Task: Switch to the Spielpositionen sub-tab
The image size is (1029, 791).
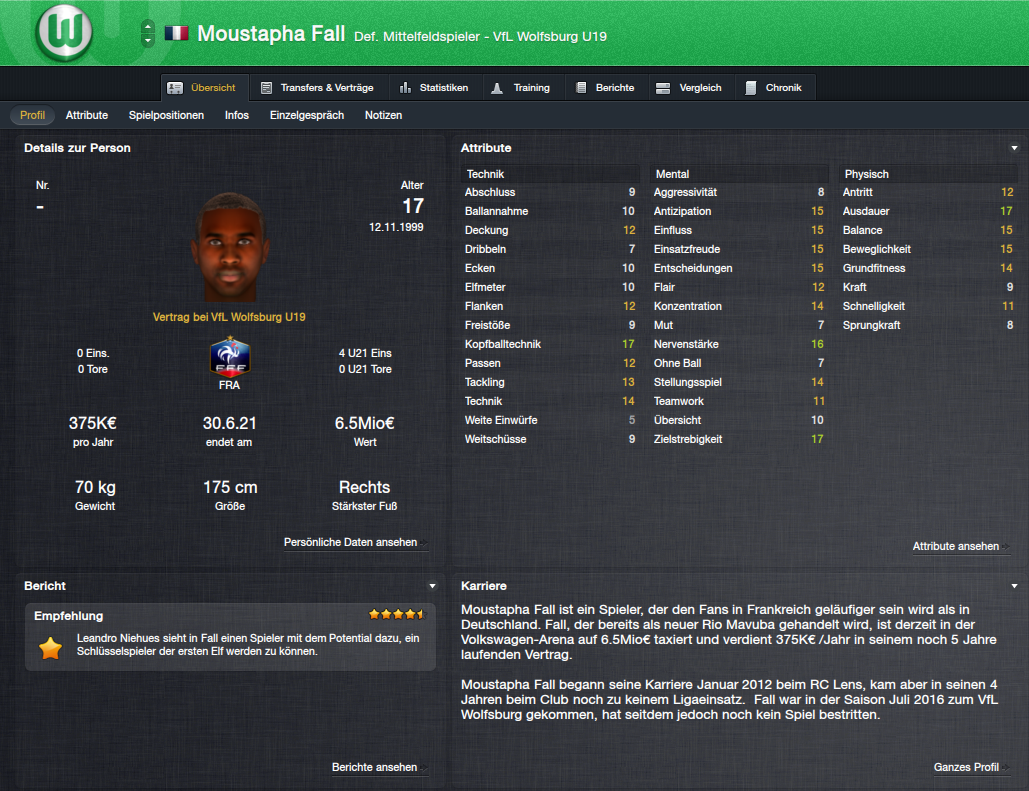Action: 166,116
